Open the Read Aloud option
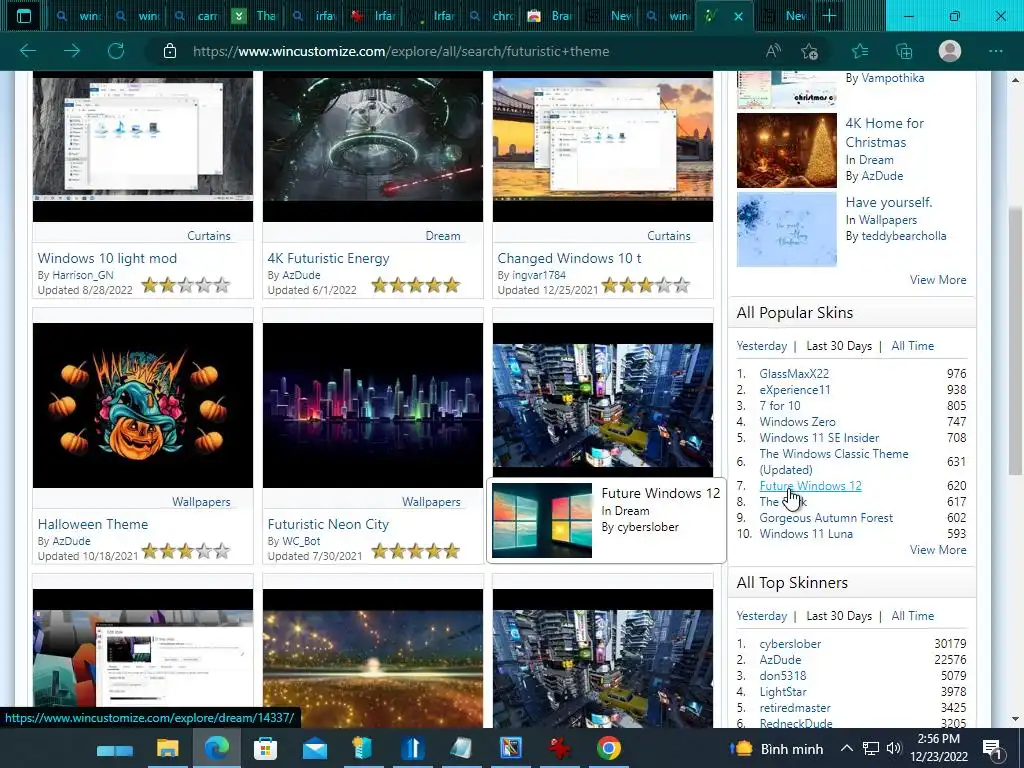 (773, 51)
